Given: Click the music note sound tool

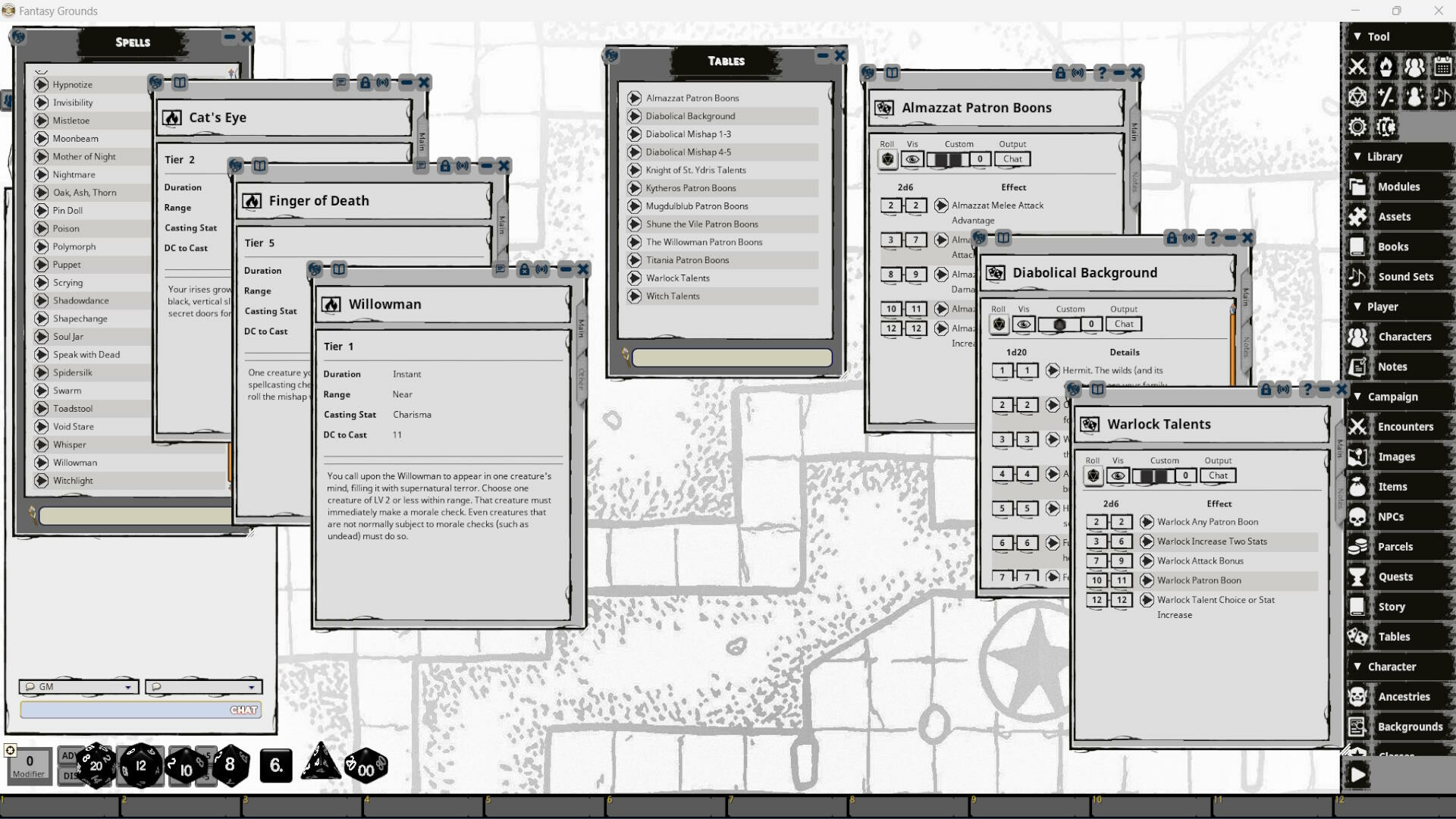Looking at the screenshot, I should (1443, 97).
